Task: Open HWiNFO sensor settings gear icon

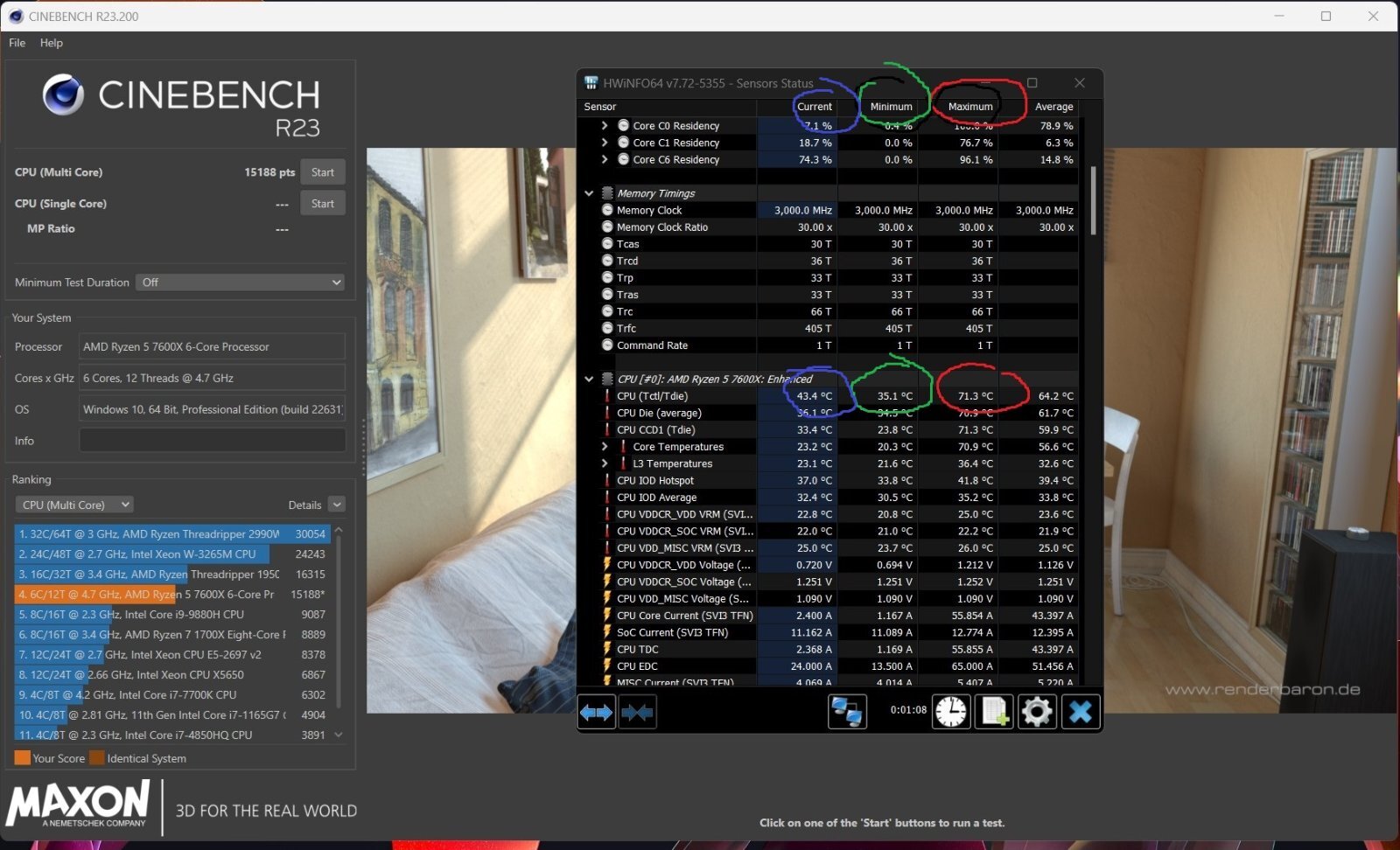Action: point(1037,712)
